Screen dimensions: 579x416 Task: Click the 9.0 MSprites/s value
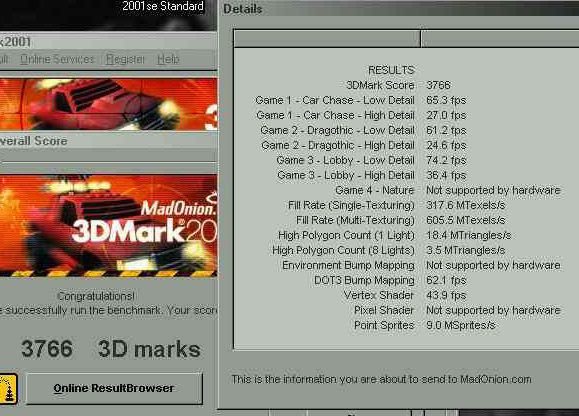pyautogui.click(x=460, y=325)
